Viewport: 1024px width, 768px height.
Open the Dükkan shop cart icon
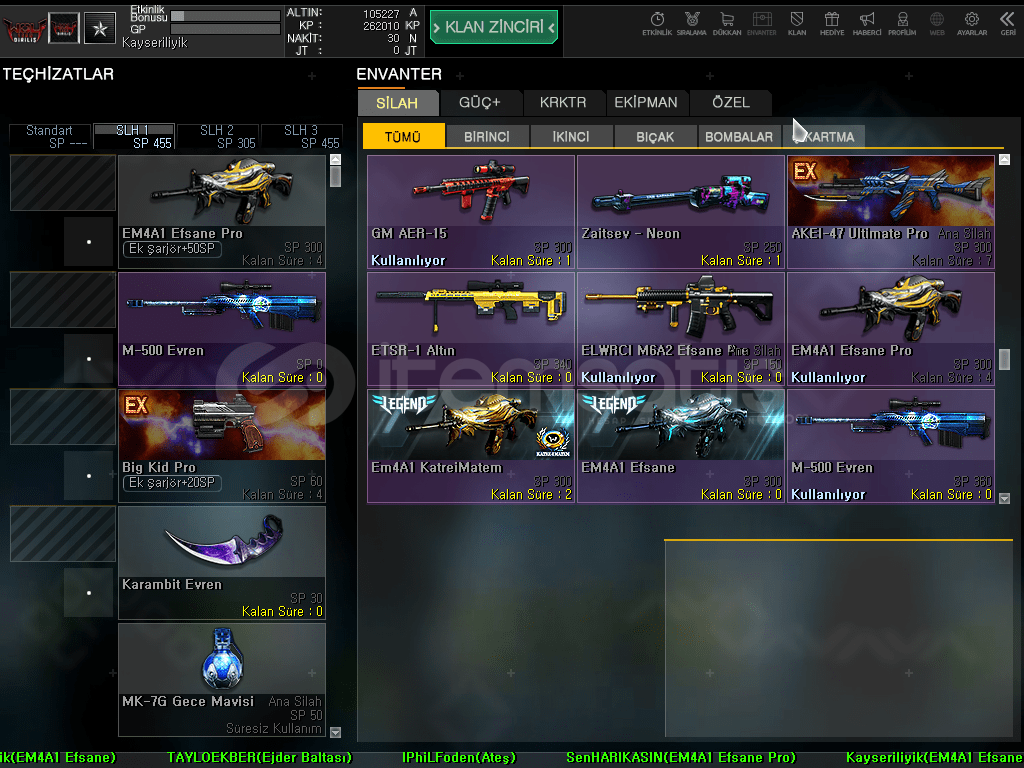[726, 22]
